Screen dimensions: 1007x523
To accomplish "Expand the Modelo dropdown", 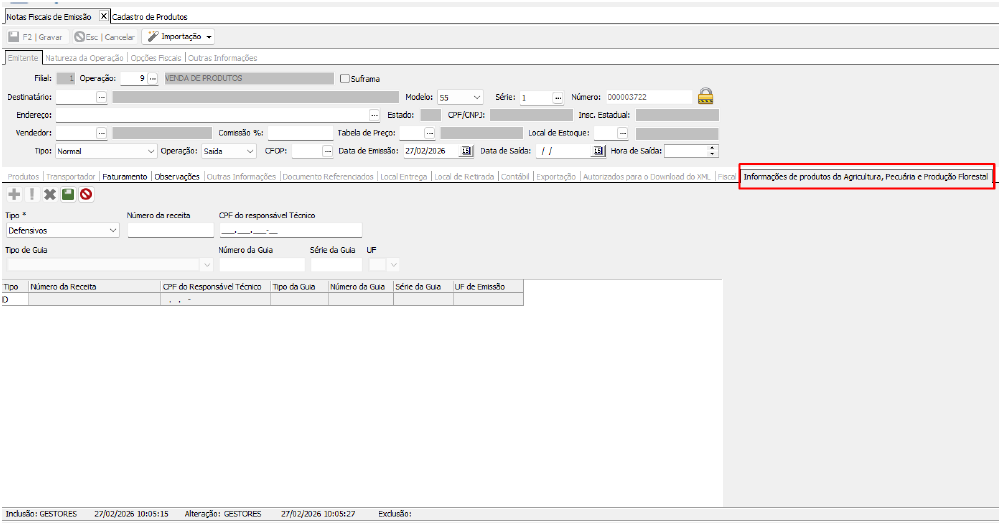I will [x=476, y=97].
